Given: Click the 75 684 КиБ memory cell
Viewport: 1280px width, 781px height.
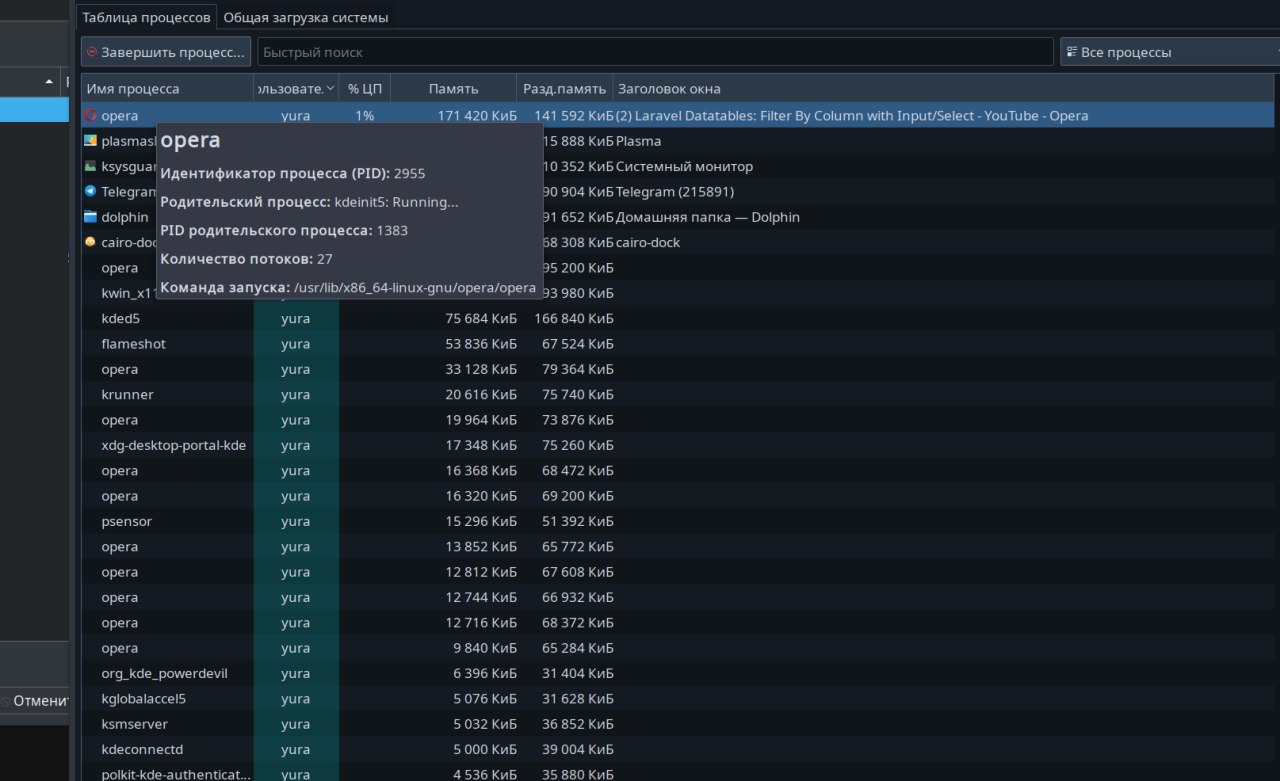Looking at the screenshot, I should pos(481,318).
